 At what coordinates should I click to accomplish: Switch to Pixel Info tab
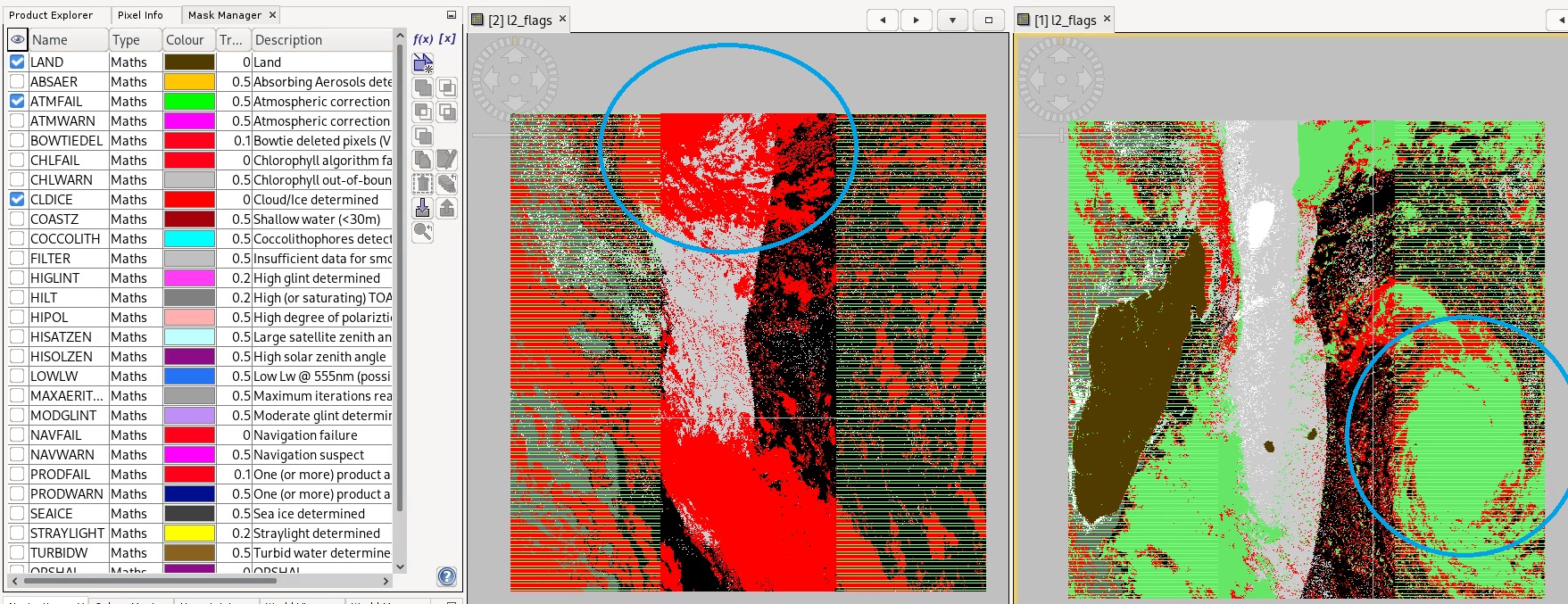point(140,15)
